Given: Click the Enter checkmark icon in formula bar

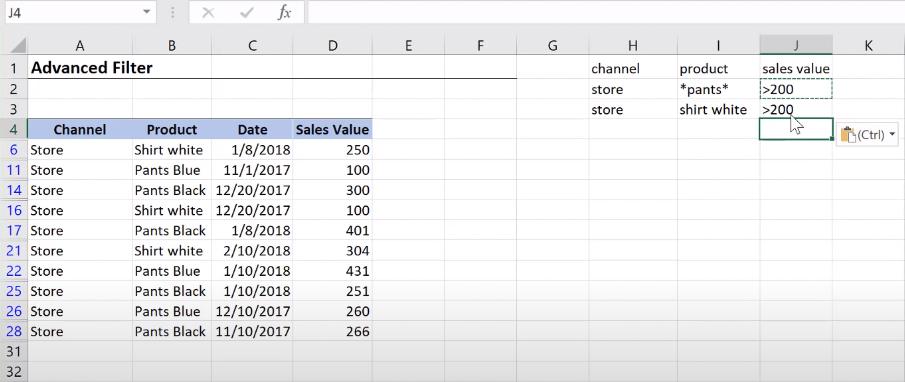Looking at the screenshot, I should 247,12.
